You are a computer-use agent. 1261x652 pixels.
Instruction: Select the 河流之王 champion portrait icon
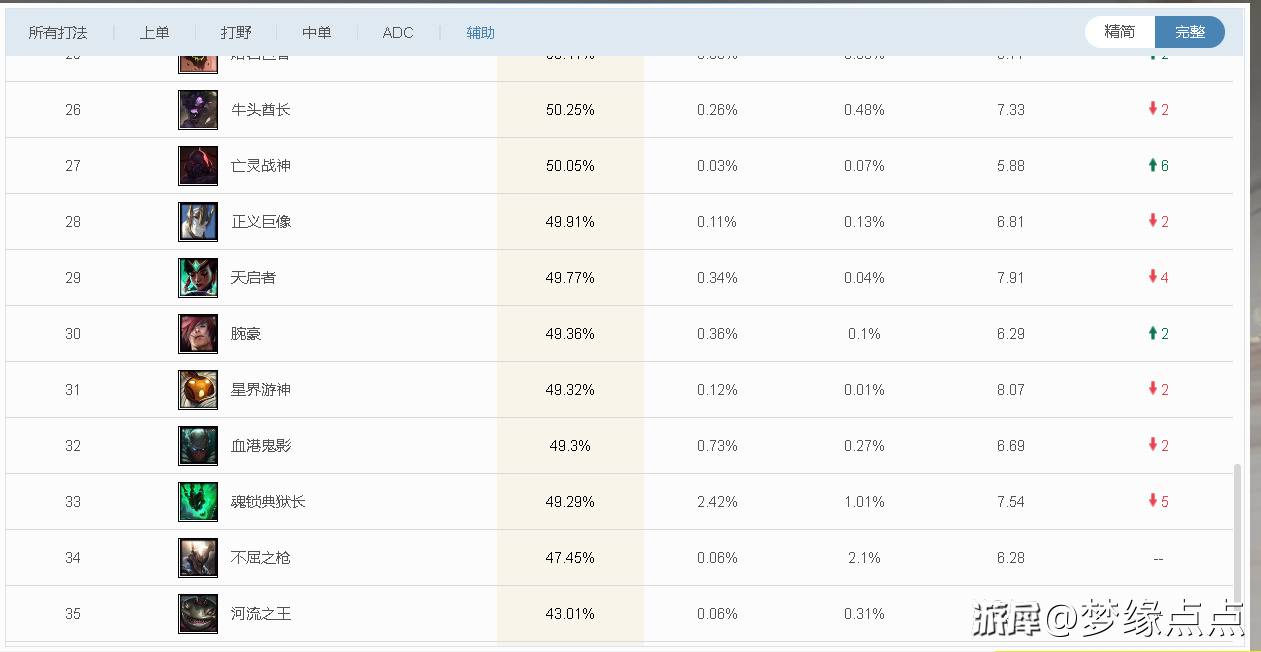pos(198,614)
